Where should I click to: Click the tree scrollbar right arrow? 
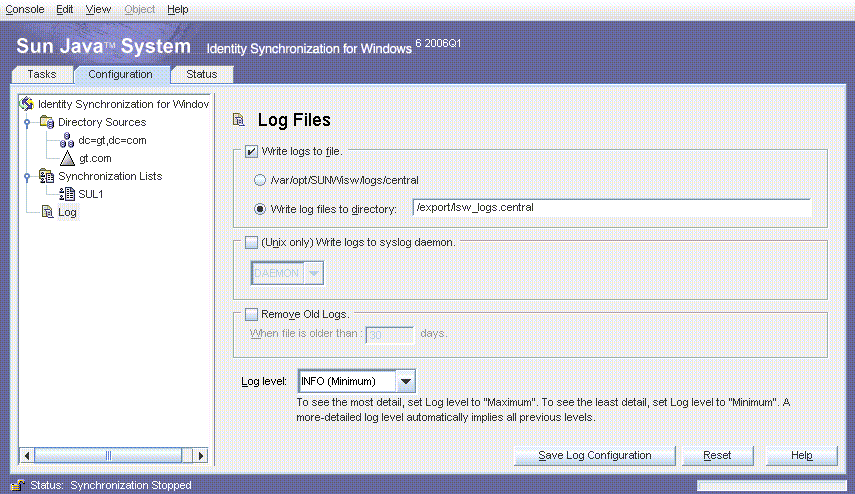[201, 455]
